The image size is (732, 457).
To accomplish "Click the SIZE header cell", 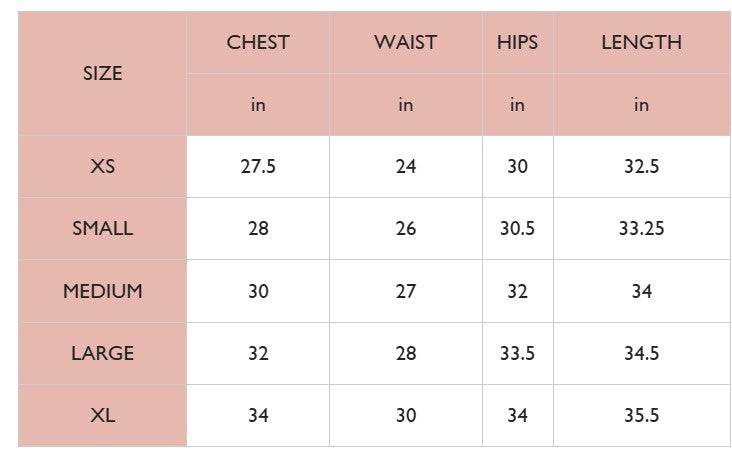I will click(x=102, y=73).
